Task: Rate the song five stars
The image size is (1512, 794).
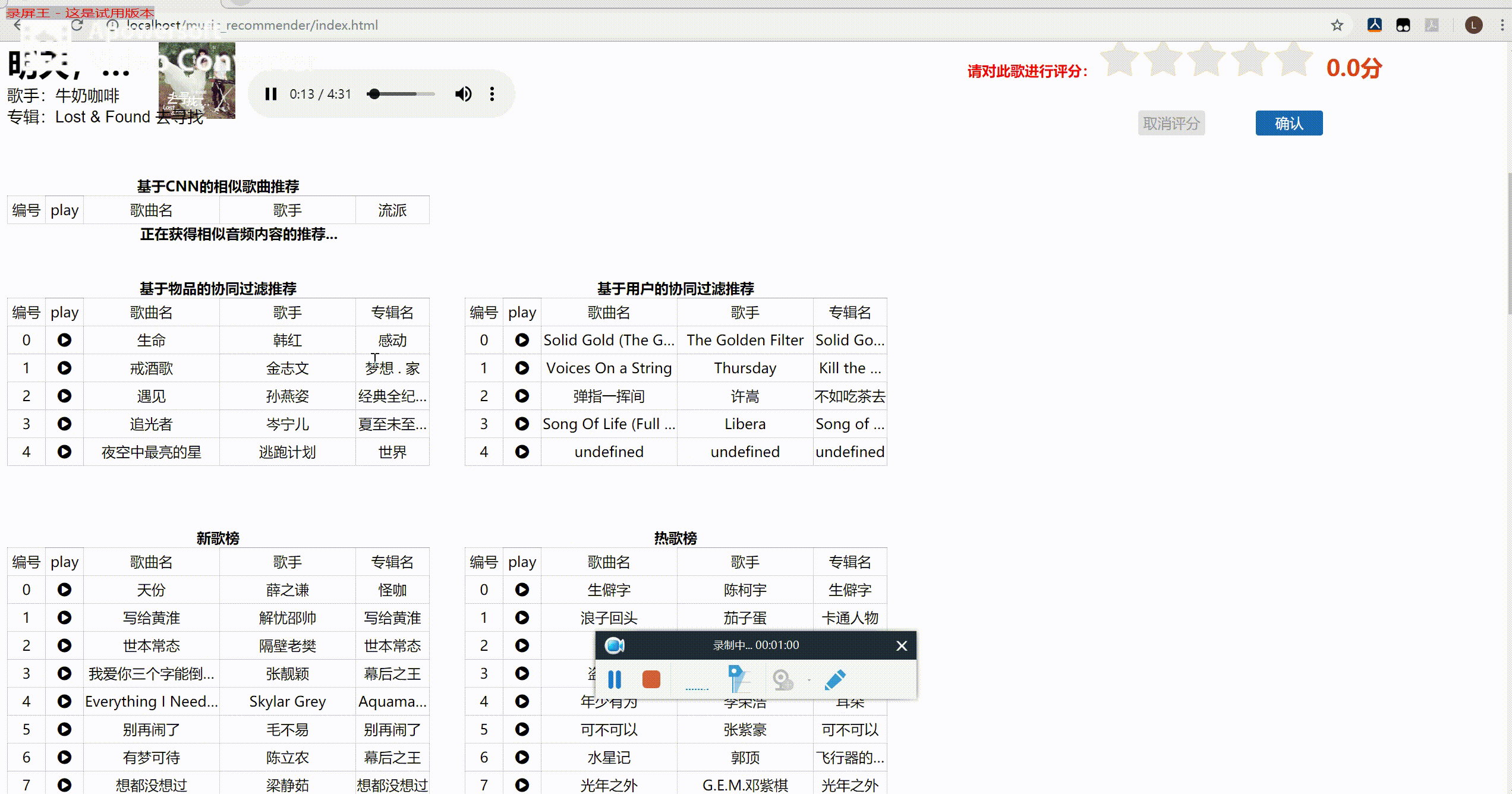Action: (x=1293, y=59)
